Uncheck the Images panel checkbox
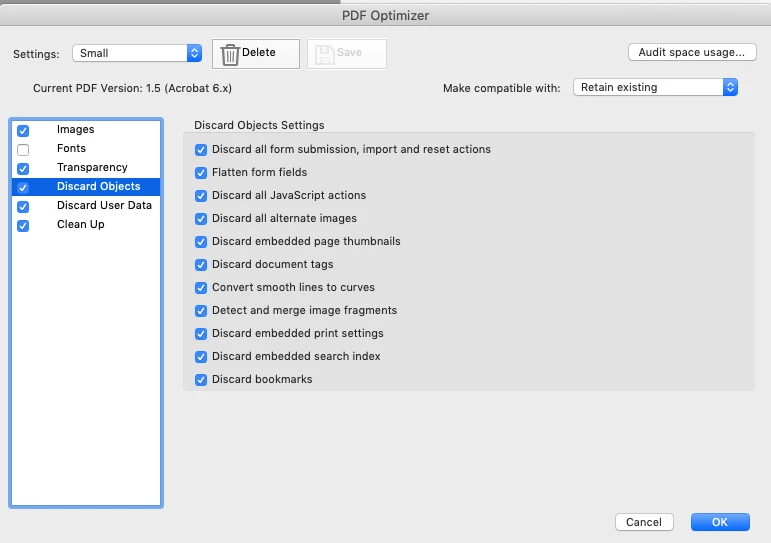The image size is (771, 543). click(23, 130)
